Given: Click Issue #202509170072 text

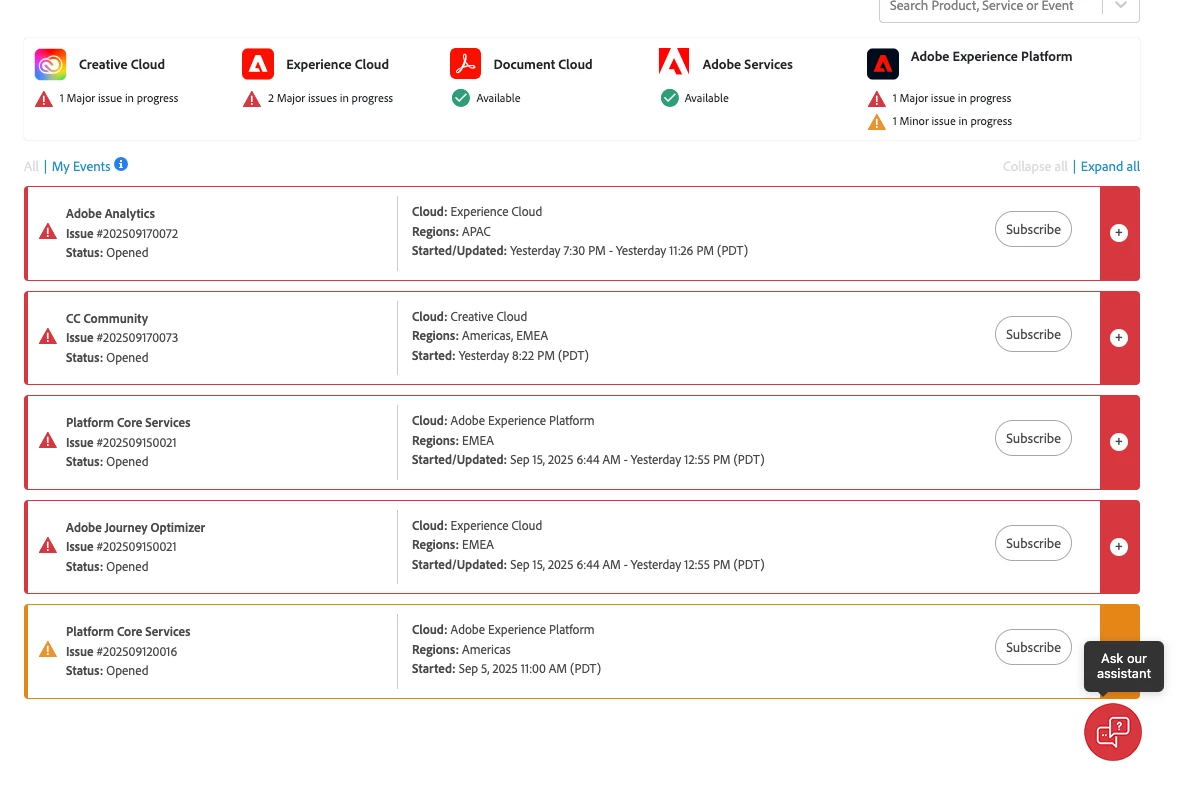Looking at the screenshot, I should coord(121,234).
